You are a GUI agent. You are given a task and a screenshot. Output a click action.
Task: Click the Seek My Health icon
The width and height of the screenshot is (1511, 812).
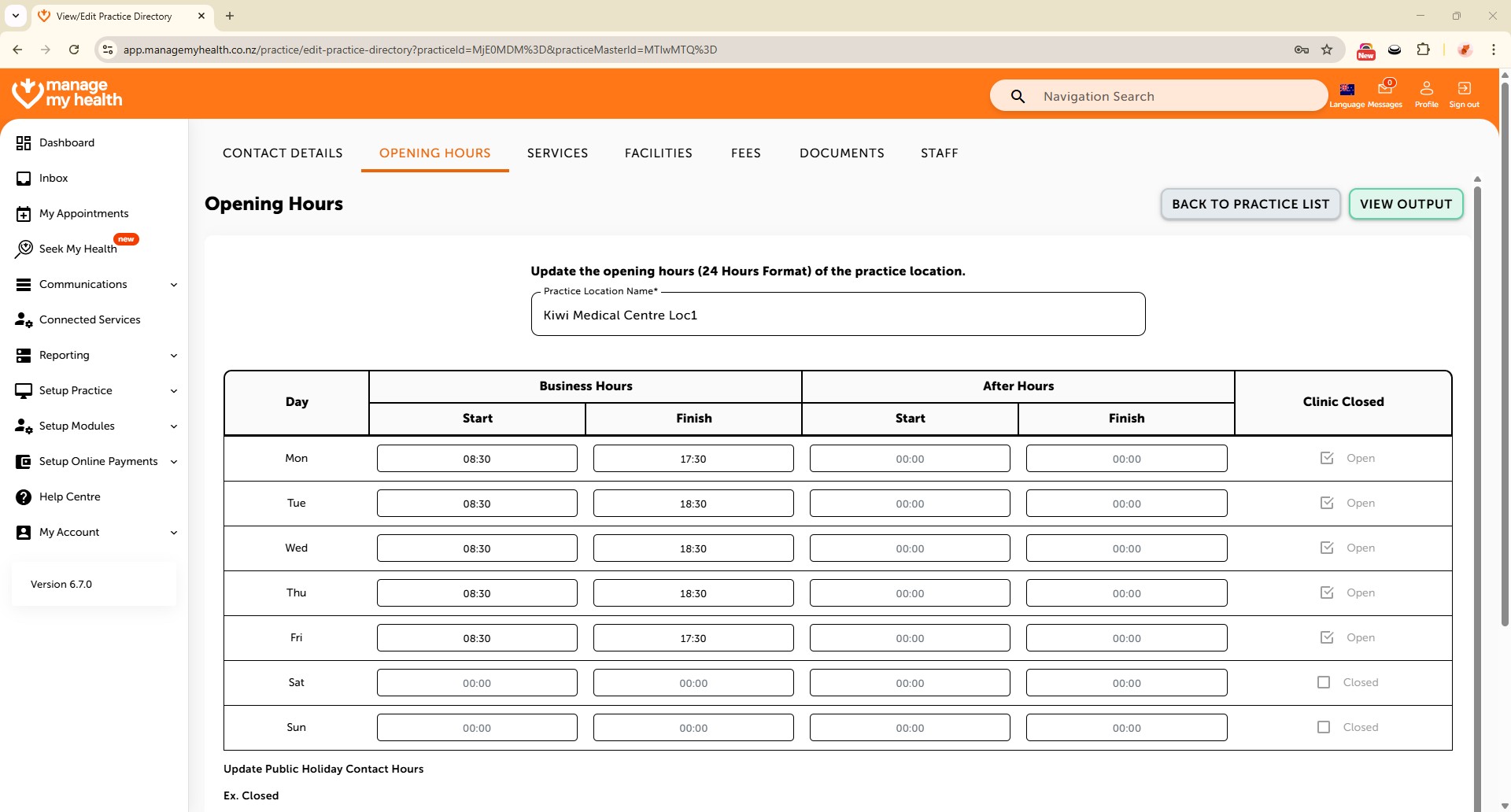pos(24,249)
